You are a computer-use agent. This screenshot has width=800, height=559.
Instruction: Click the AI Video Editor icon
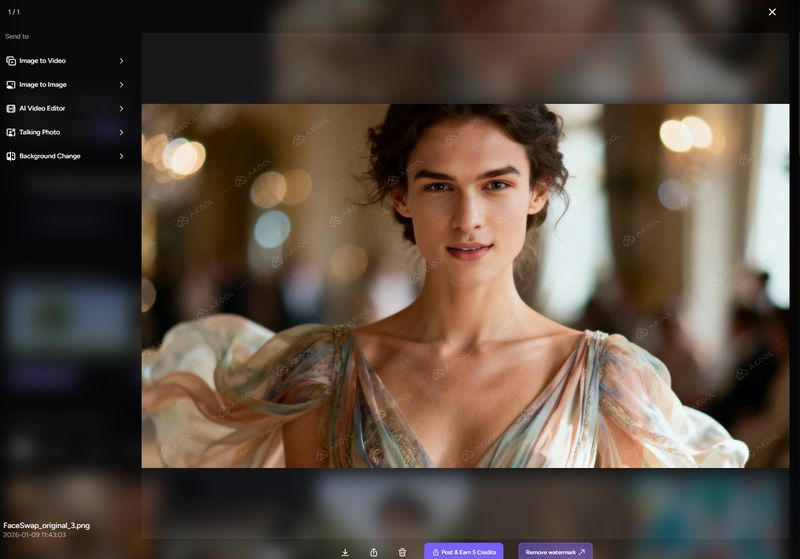coord(11,108)
